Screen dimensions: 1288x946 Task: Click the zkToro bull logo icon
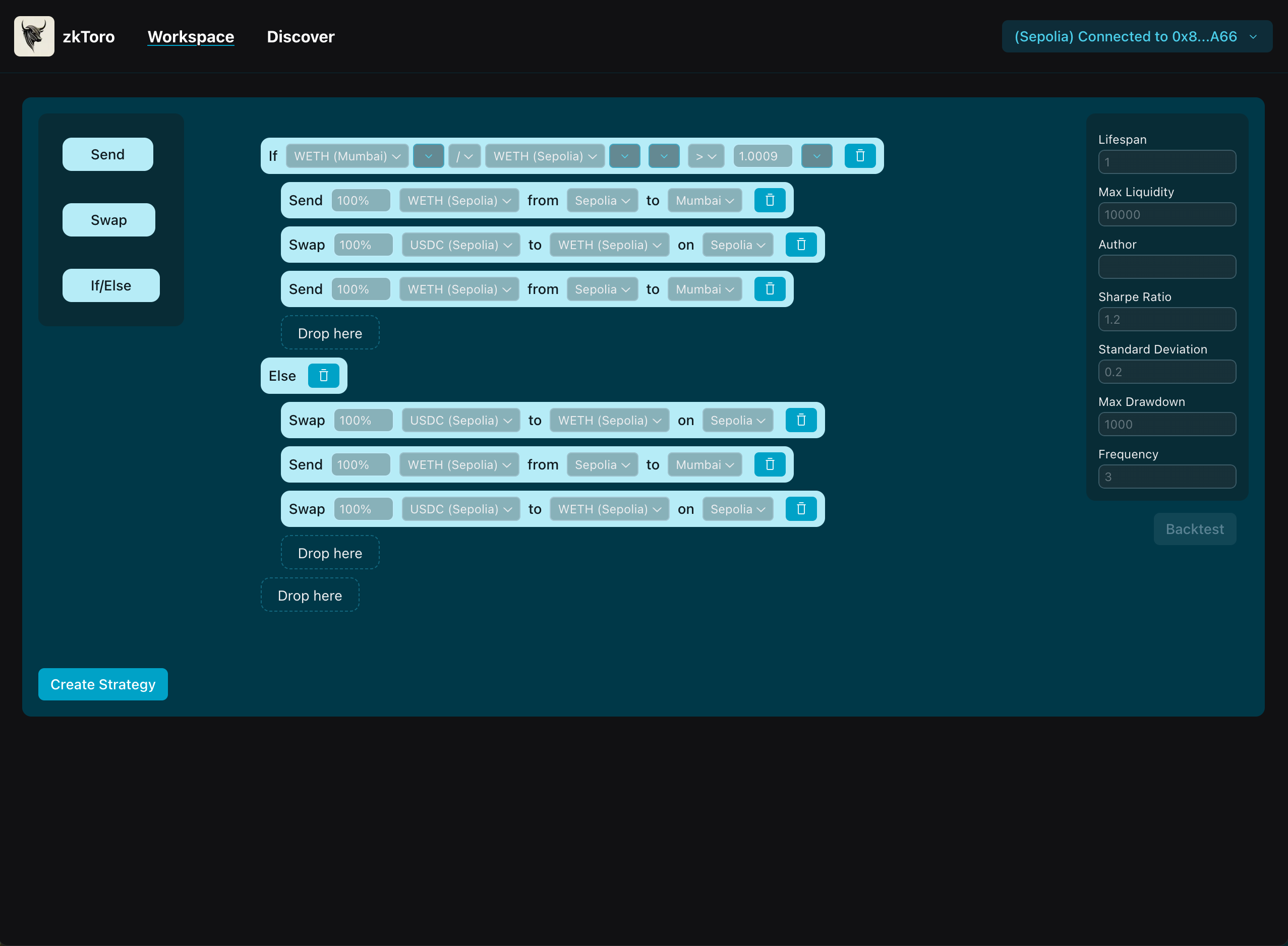coord(34,36)
